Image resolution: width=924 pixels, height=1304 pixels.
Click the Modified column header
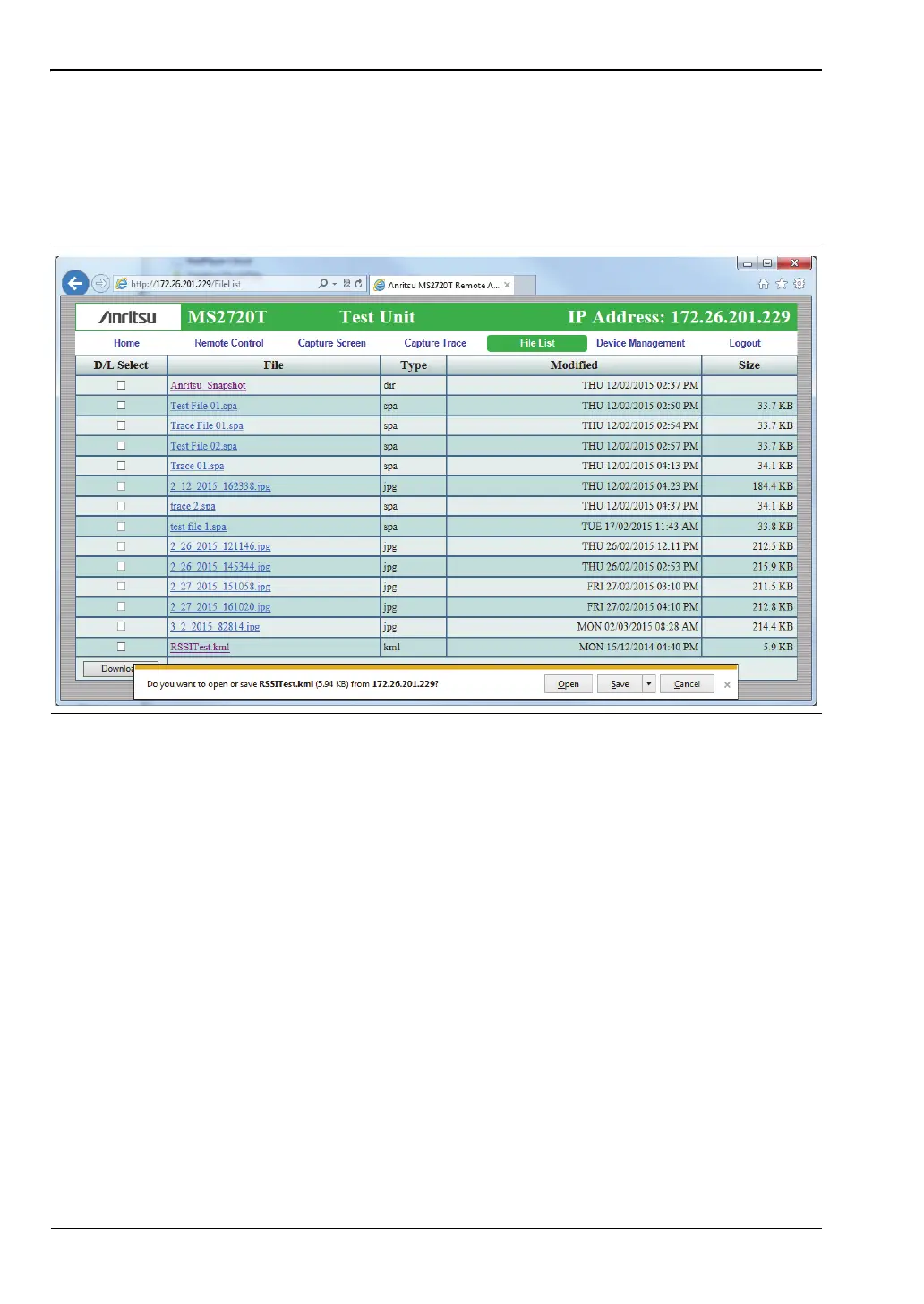click(574, 365)
